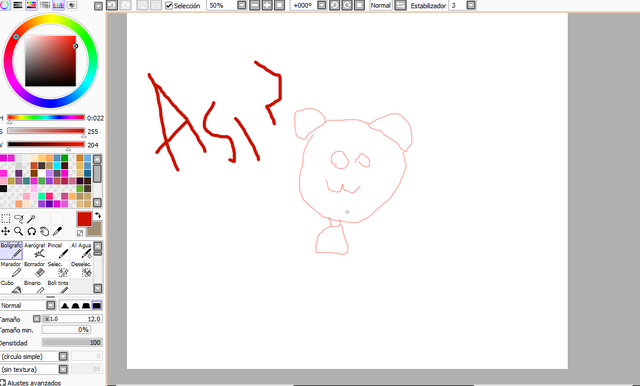Open the zoom percentage dropdown
The image size is (640, 386).
tap(242, 5)
